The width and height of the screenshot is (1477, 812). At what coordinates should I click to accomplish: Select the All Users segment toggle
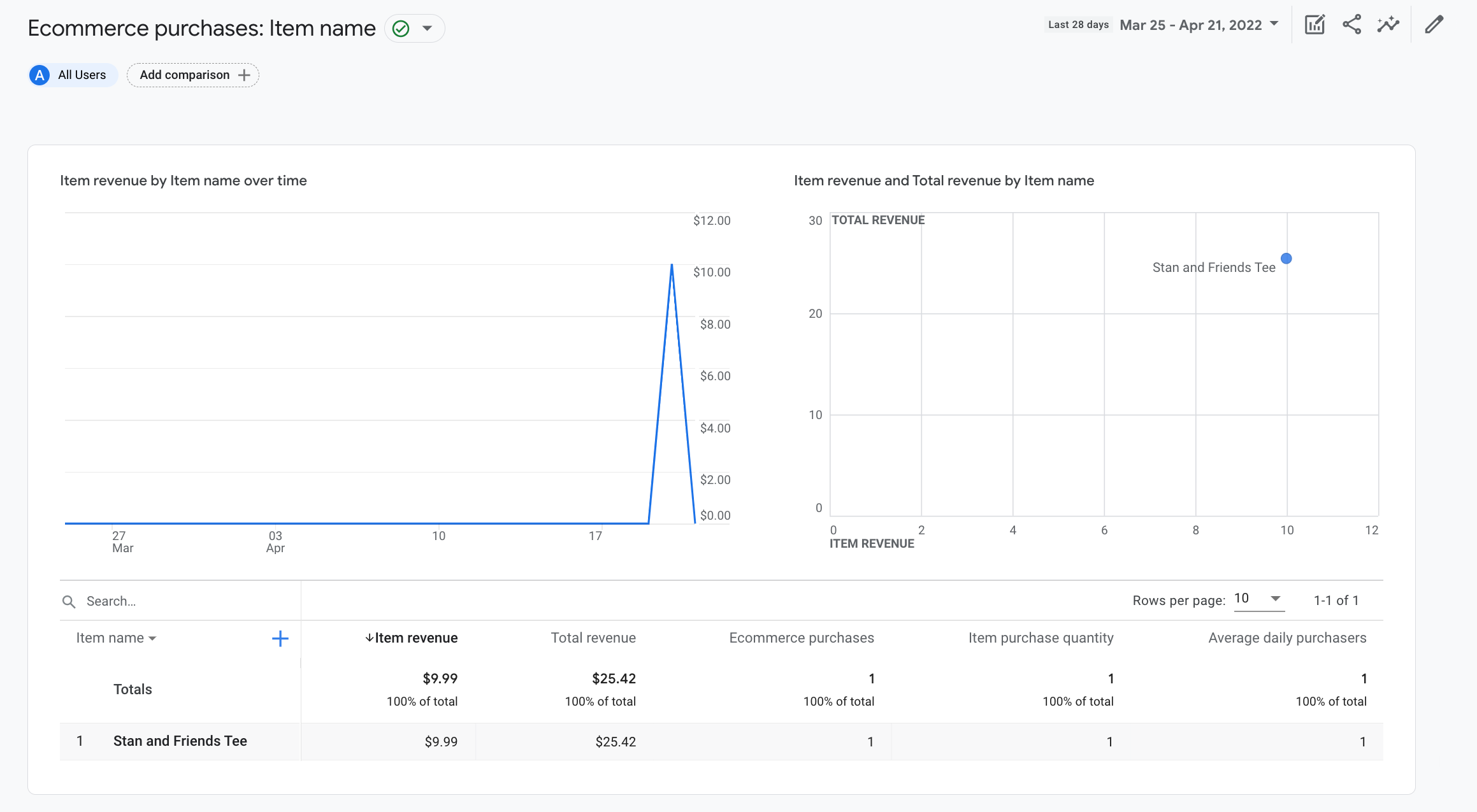(x=71, y=74)
